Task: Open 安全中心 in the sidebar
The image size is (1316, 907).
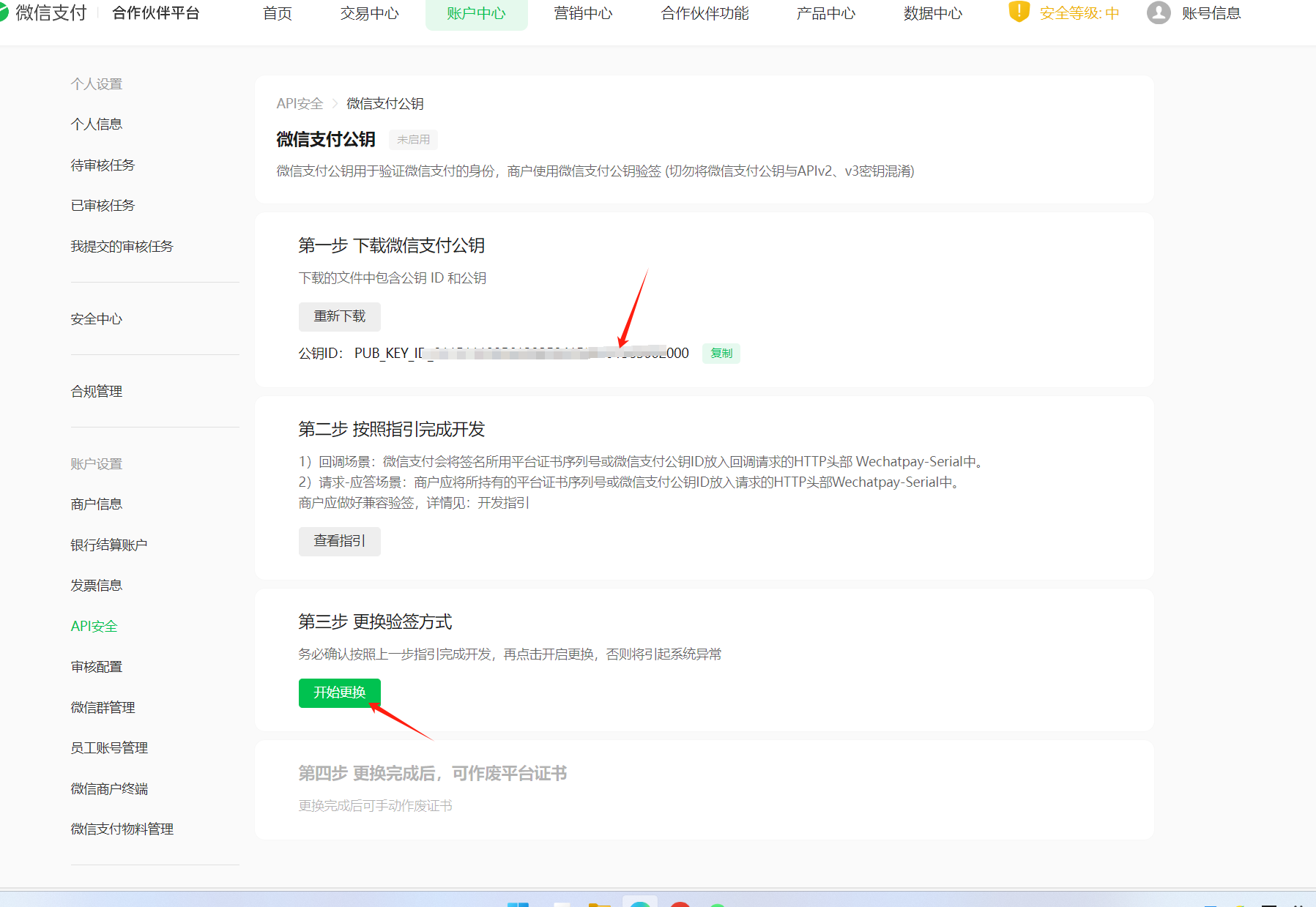Action: click(97, 319)
